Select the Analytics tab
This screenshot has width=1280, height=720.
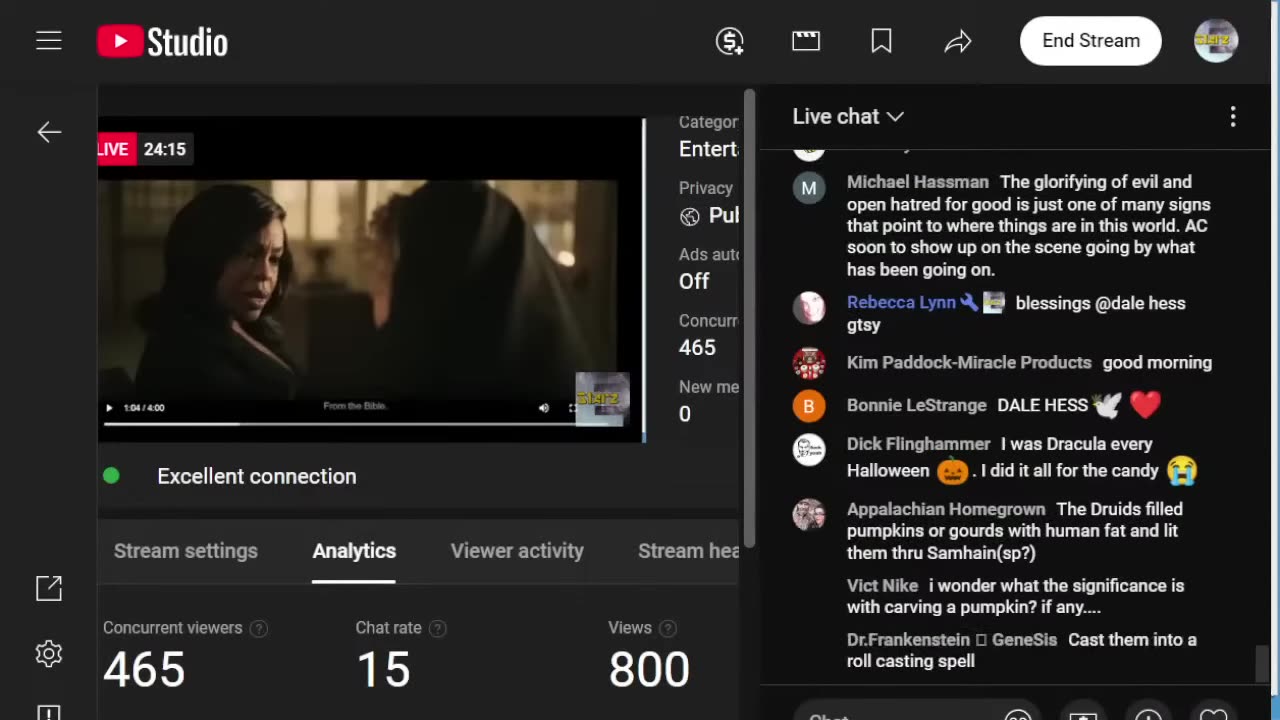pyautogui.click(x=354, y=551)
